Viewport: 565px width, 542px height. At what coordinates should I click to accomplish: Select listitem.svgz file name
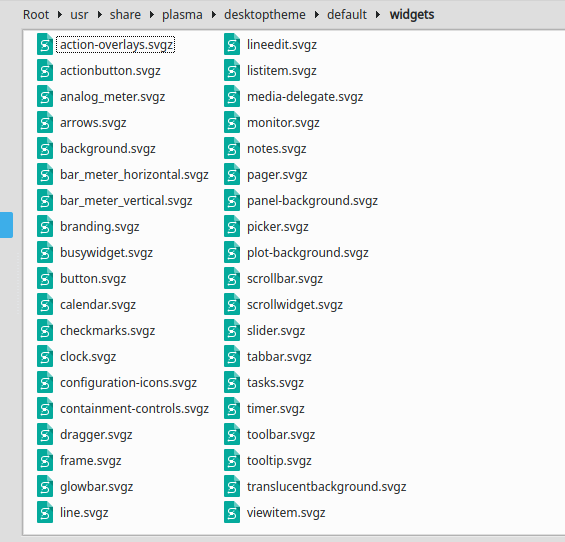point(281,71)
